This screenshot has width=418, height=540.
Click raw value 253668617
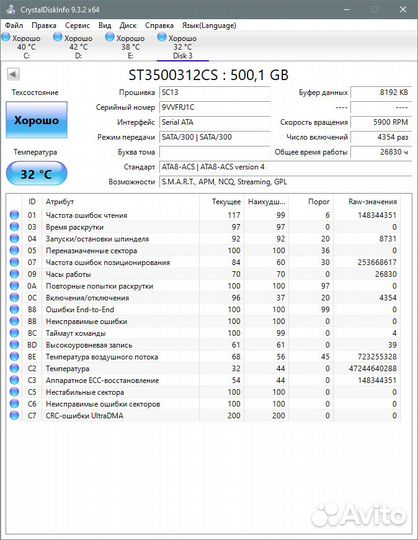point(377,262)
